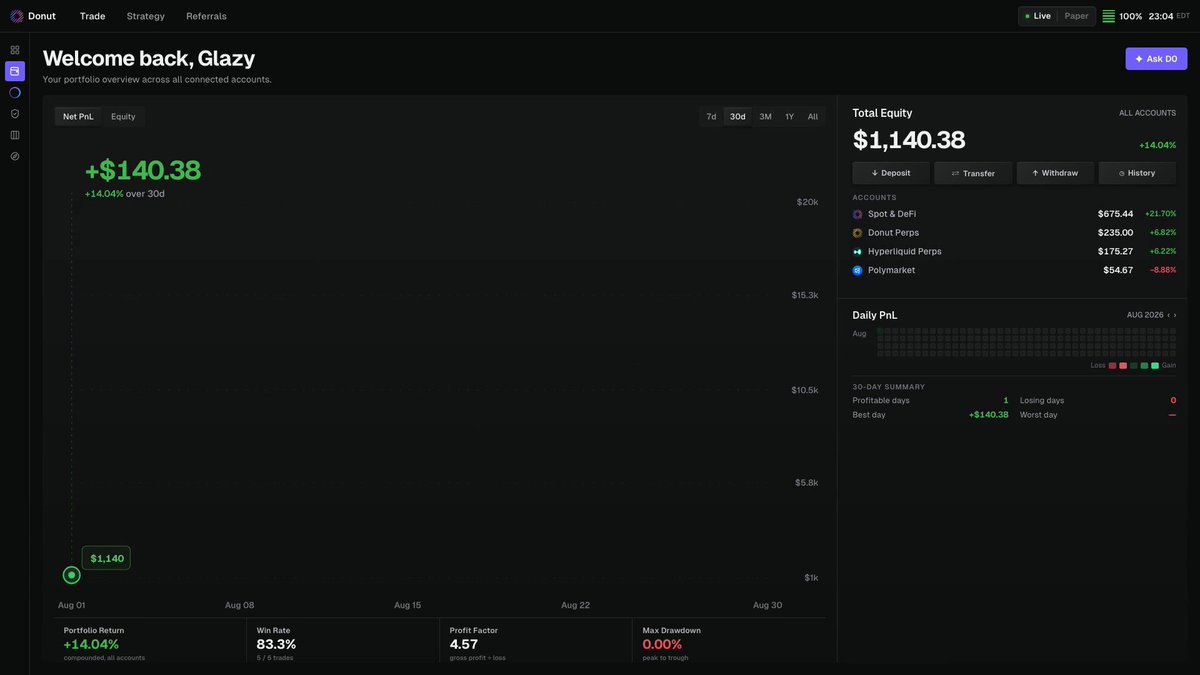
Task: Click the Ask D0 button
Action: pos(1156,59)
